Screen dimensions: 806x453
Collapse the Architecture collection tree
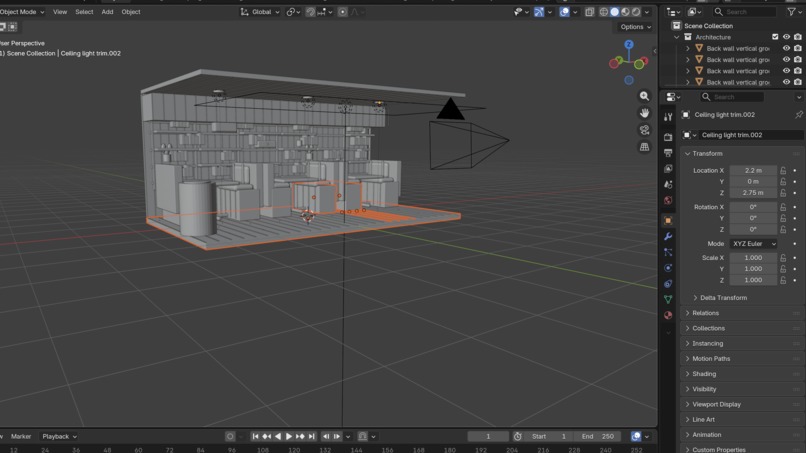676,37
